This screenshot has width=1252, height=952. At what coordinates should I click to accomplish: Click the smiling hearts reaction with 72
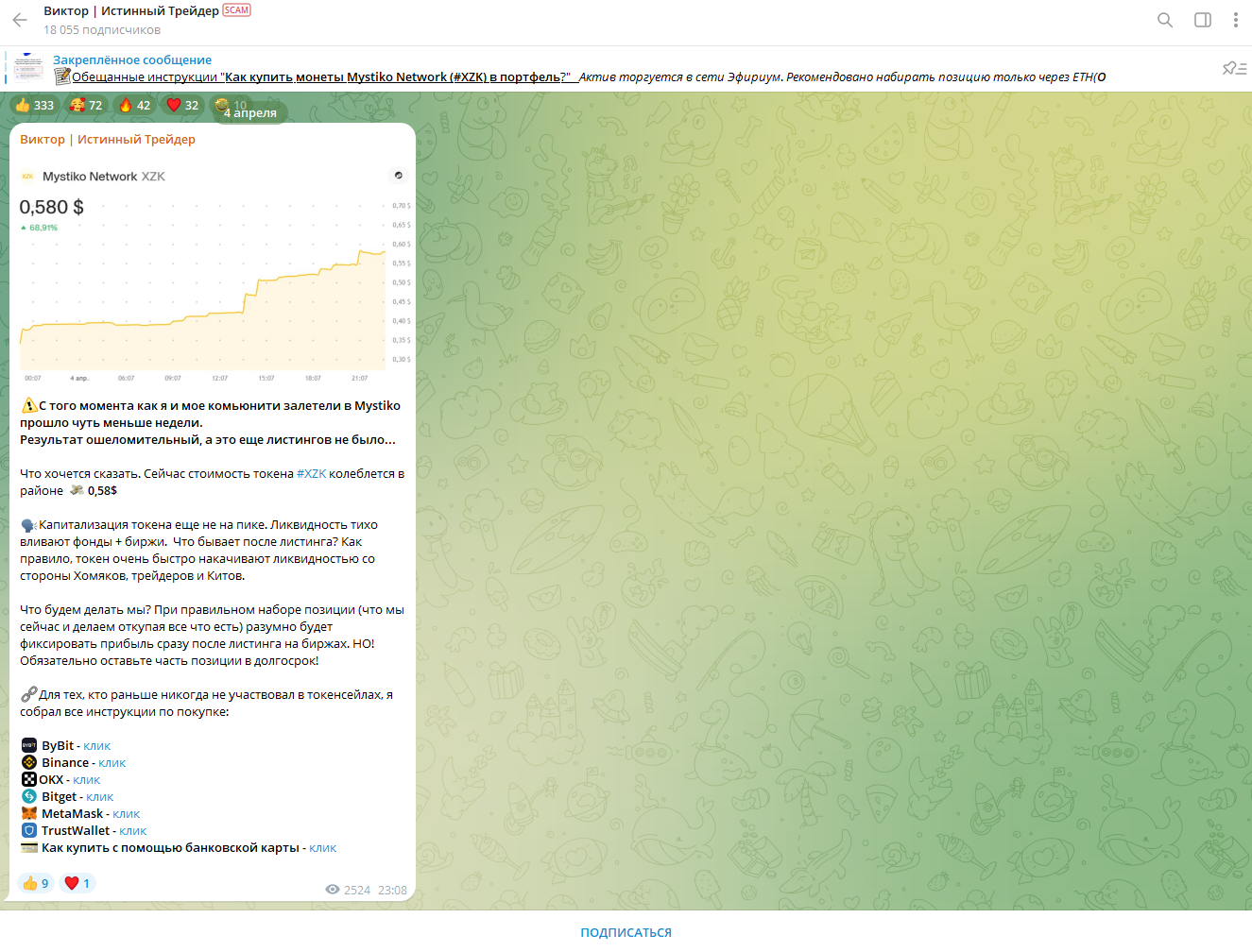coord(86,105)
